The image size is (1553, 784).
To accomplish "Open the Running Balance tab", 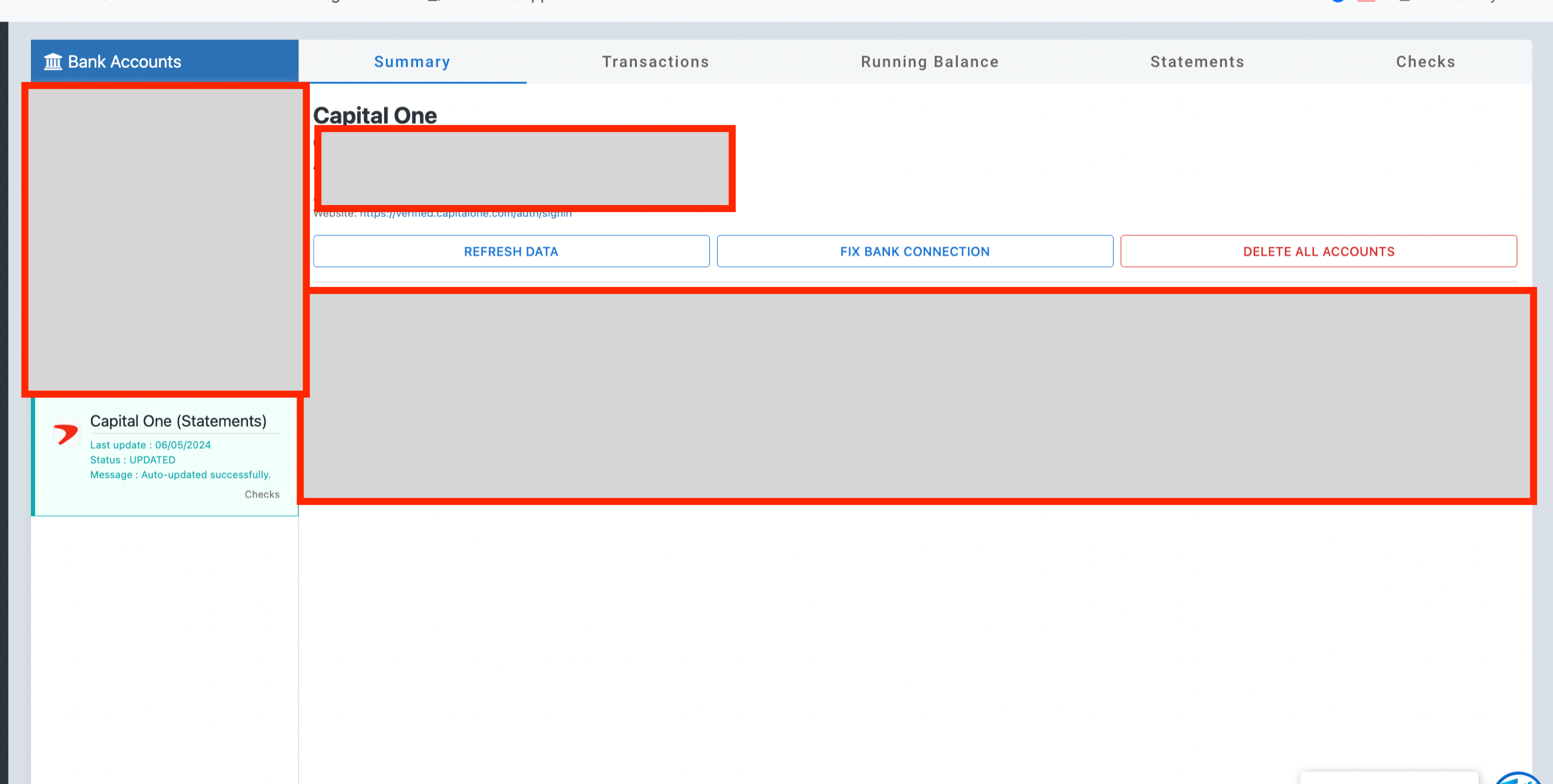I will 929,62.
